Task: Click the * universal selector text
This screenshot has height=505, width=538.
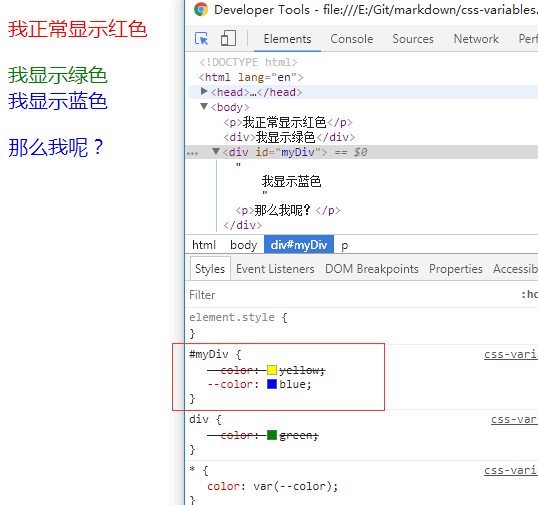Action: click(192, 469)
